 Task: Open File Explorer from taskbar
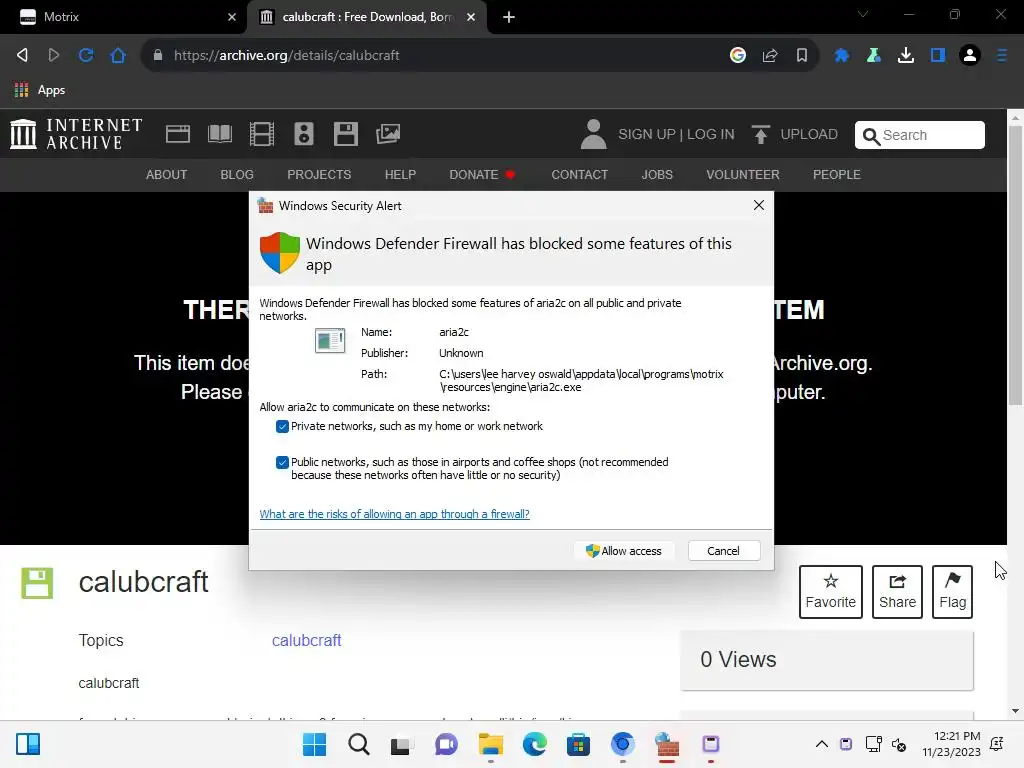coord(490,744)
